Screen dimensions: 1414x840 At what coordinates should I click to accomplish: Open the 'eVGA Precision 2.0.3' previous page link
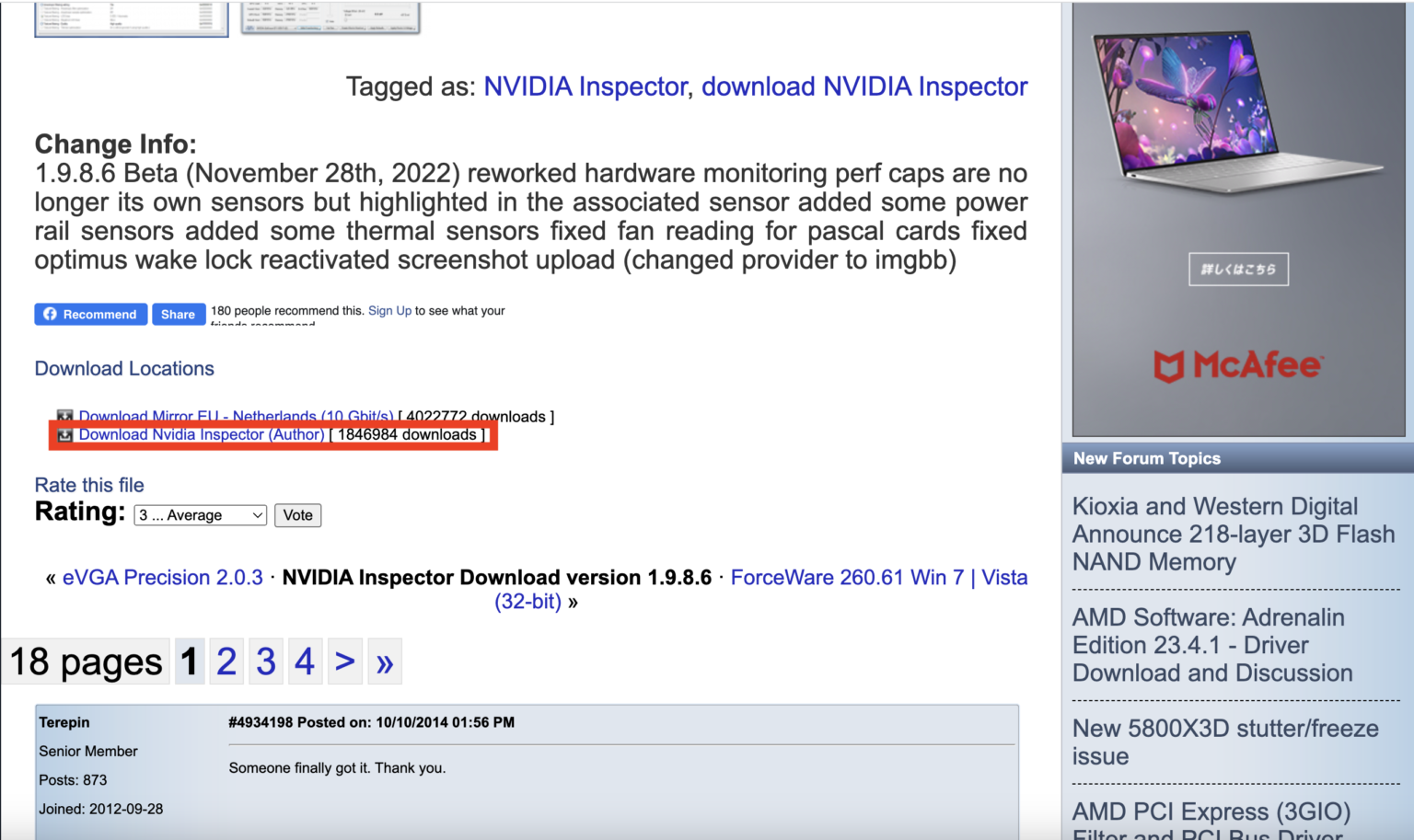[163, 577]
